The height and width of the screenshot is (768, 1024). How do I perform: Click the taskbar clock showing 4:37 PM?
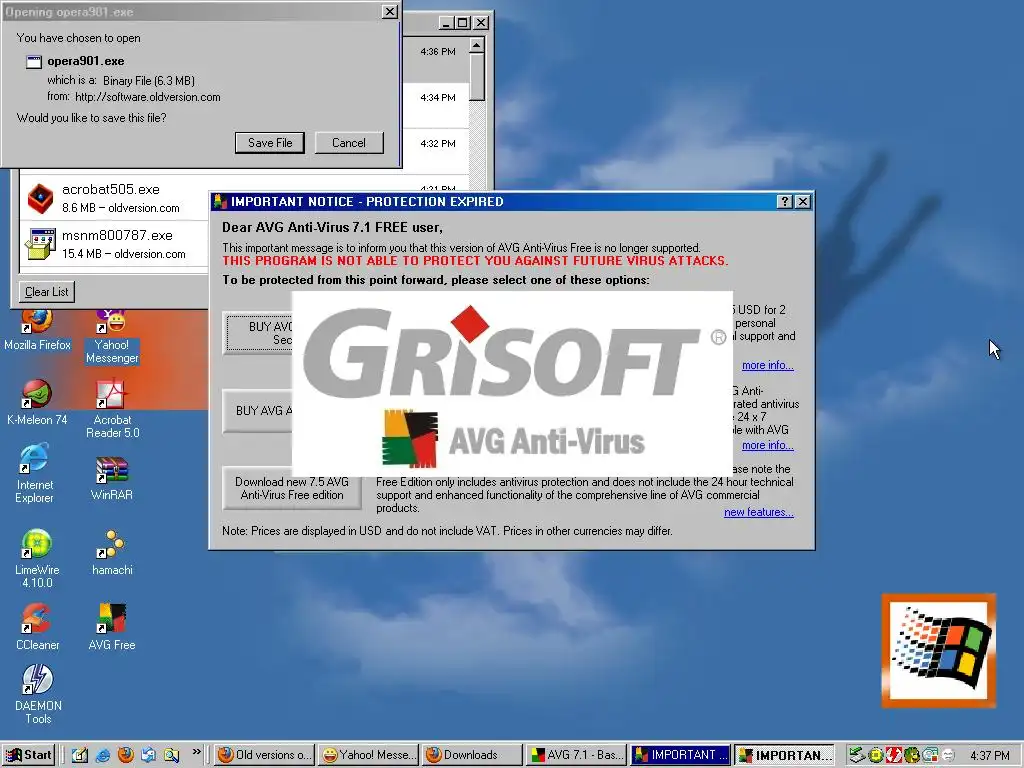(989, 756)
